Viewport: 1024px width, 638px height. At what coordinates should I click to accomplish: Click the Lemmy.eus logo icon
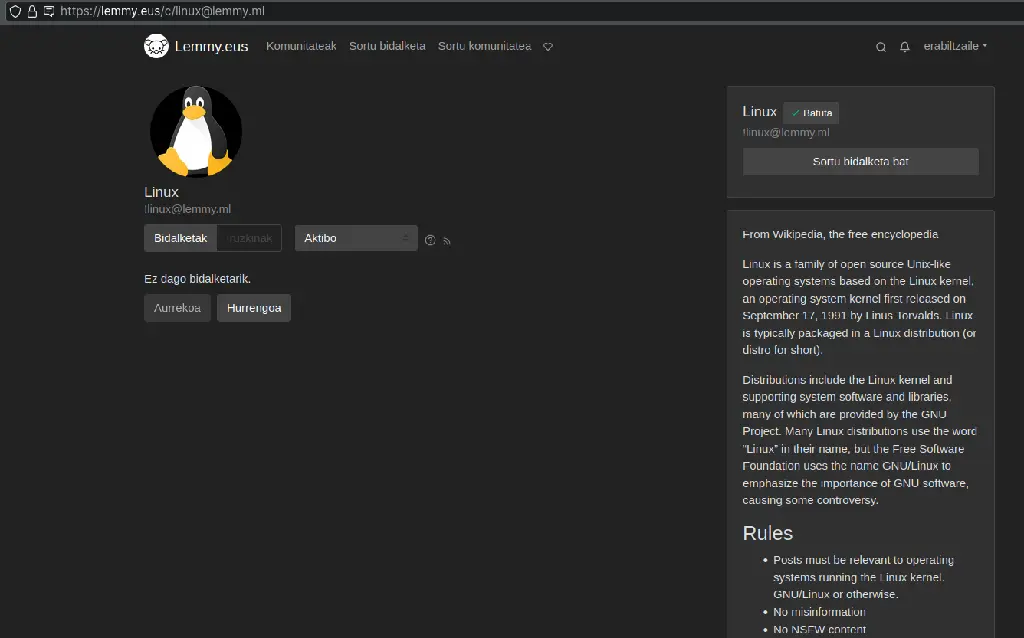pyautogui.click(x=156, y=46)
